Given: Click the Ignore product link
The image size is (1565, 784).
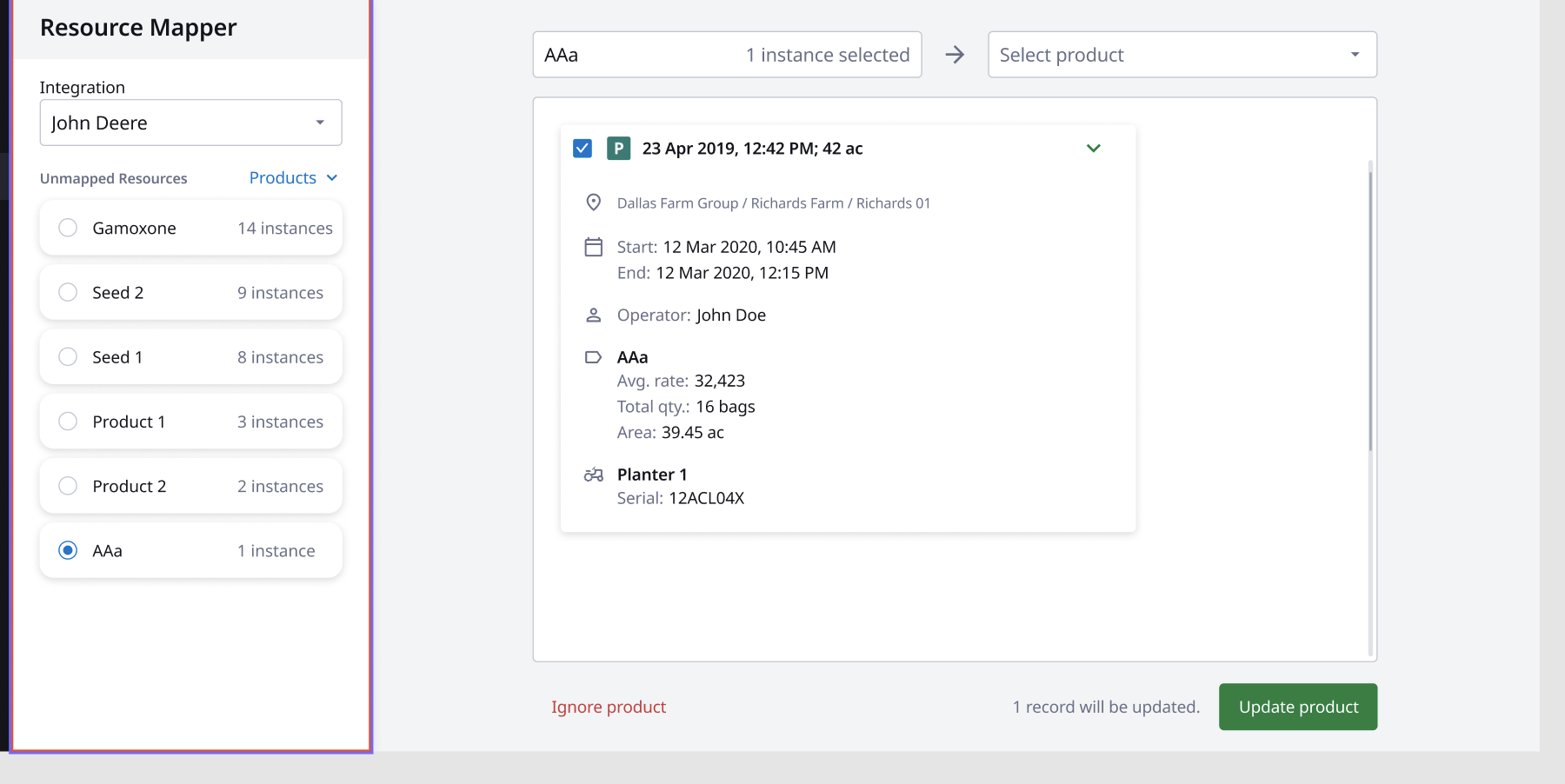Looking at the screenshot, I should (x=609, y=707).
